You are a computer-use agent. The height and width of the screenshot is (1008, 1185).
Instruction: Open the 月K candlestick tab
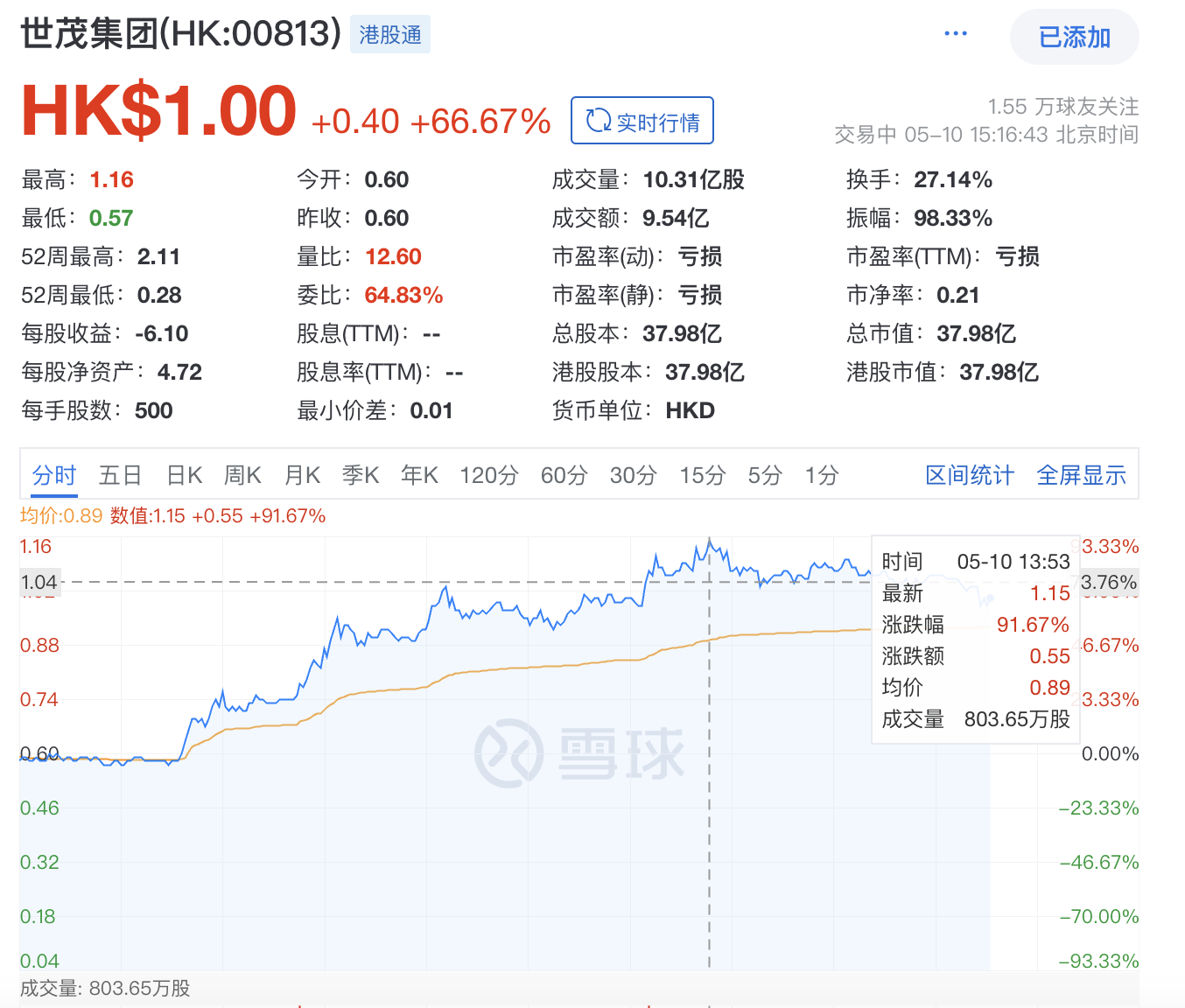point(302,475)
